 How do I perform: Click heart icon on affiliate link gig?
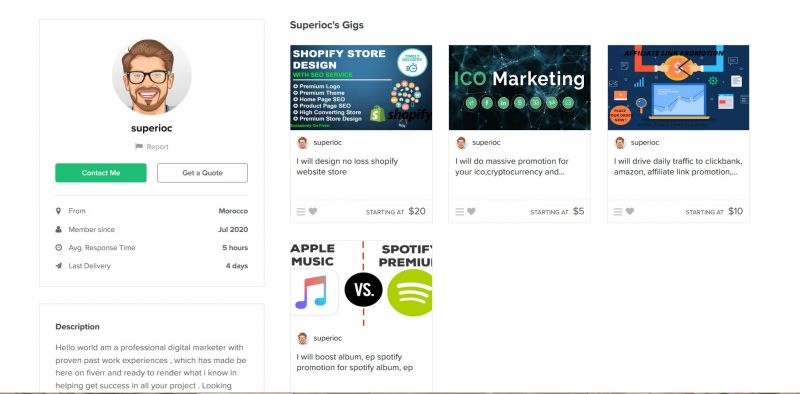tap(630, 211)
